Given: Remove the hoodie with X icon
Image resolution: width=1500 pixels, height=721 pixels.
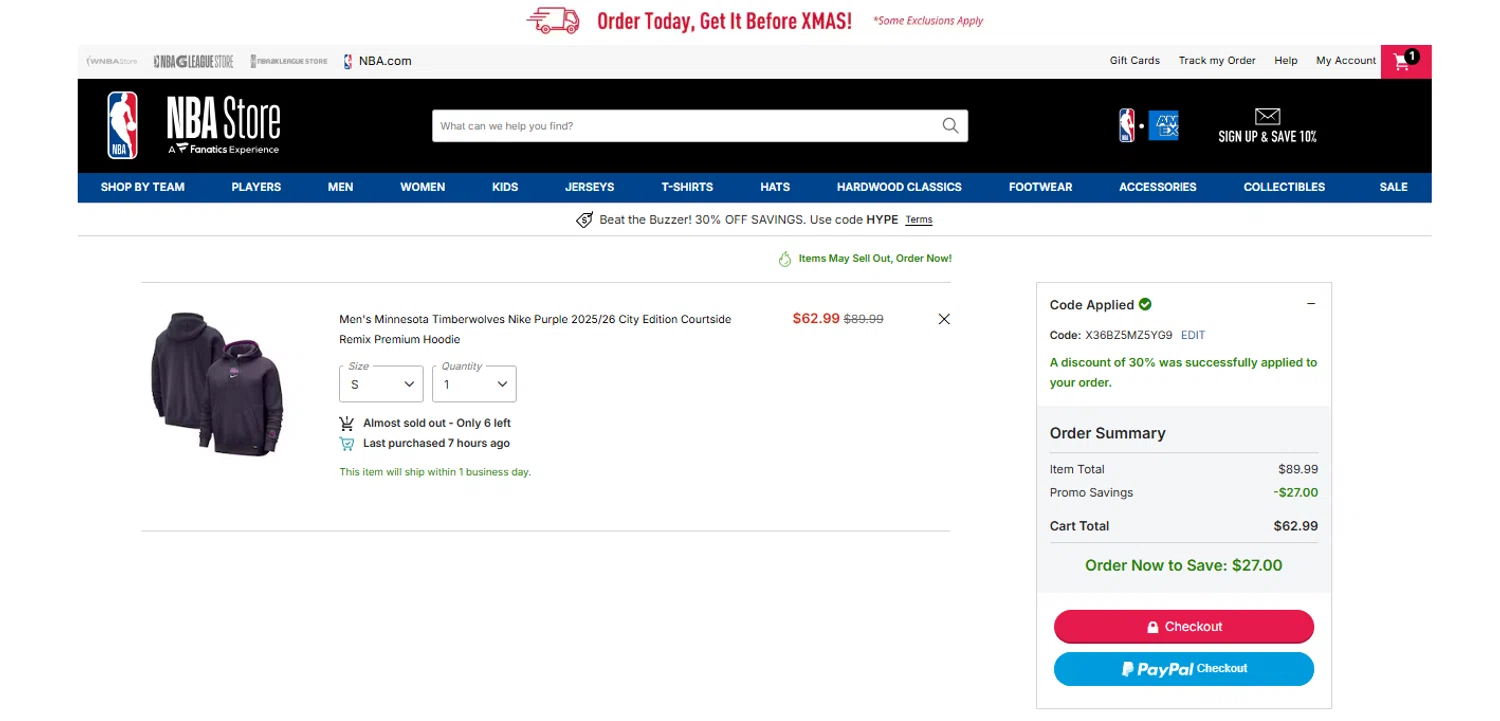Looking at the screenshot, I should click(x=944, y=319).
